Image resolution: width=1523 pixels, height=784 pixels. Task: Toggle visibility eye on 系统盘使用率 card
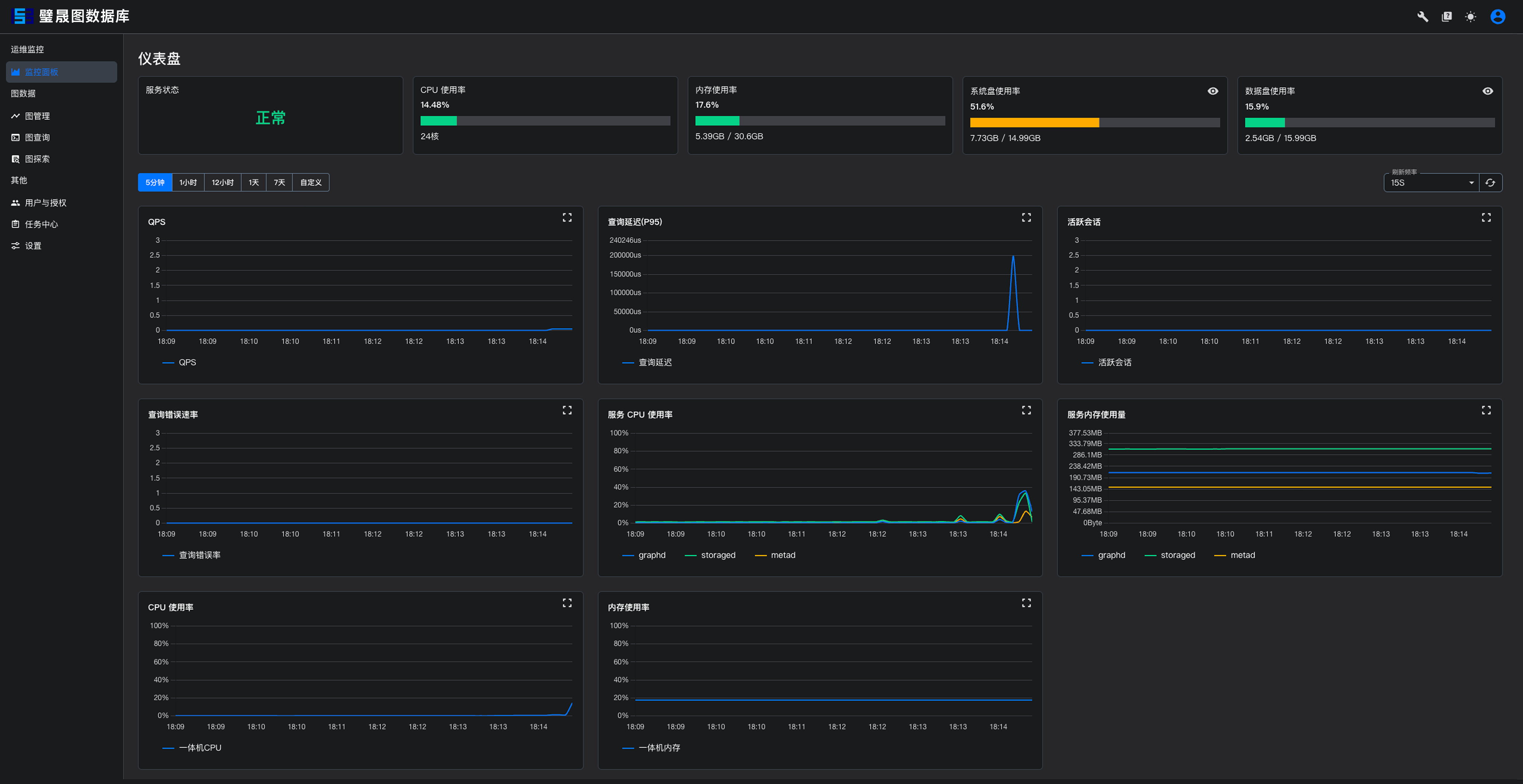(1213, 91)
